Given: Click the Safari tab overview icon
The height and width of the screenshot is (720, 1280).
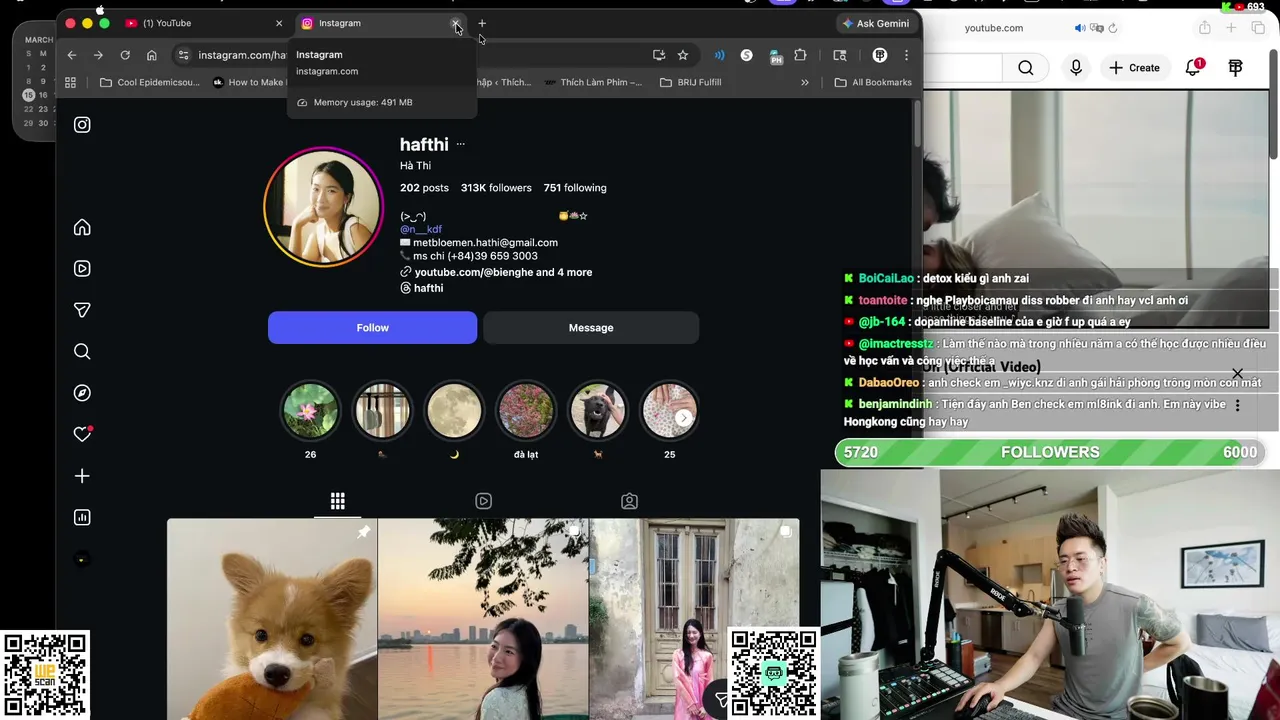Looking at the screenshot, I should click(1257, 28).
